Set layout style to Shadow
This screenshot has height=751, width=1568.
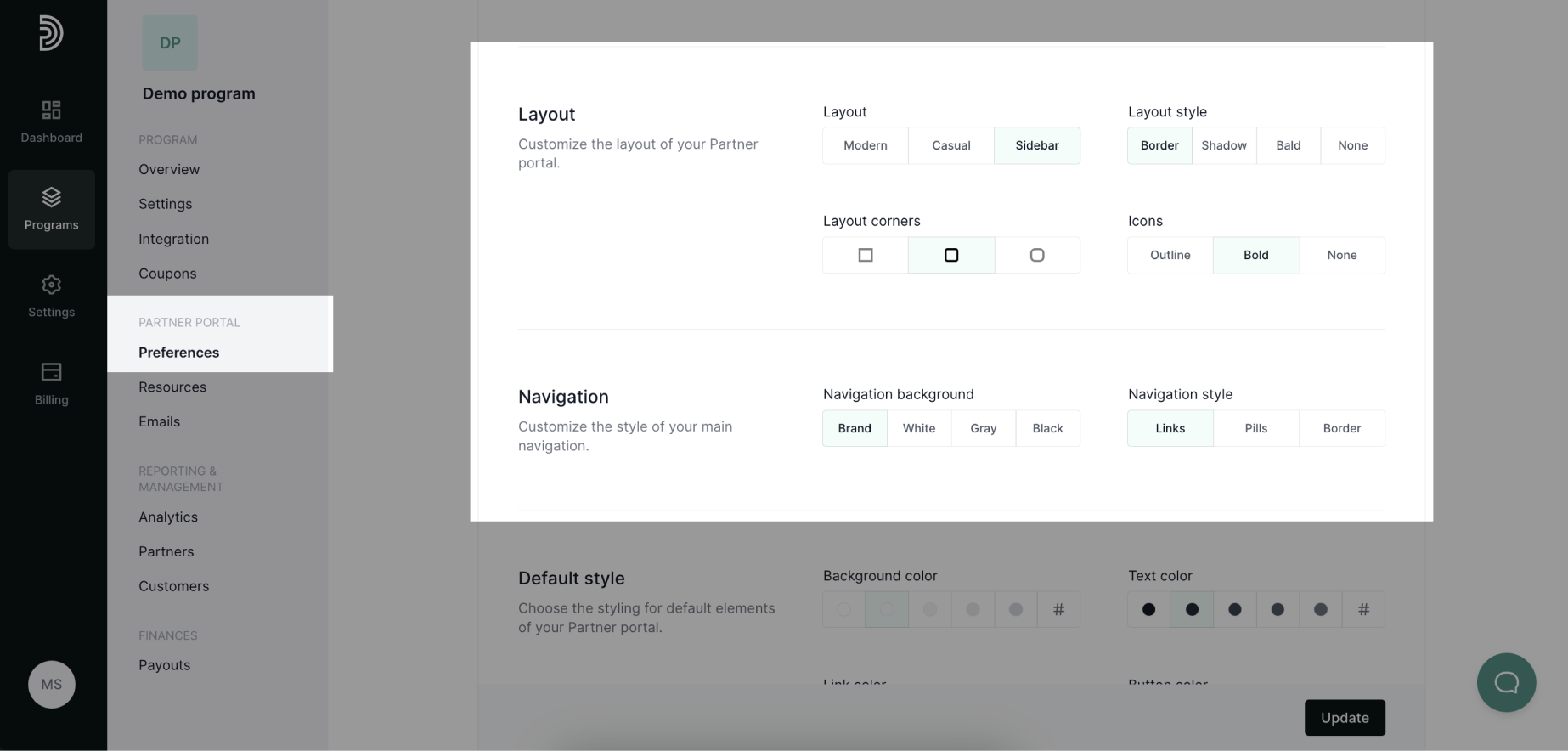[1224, 145]
